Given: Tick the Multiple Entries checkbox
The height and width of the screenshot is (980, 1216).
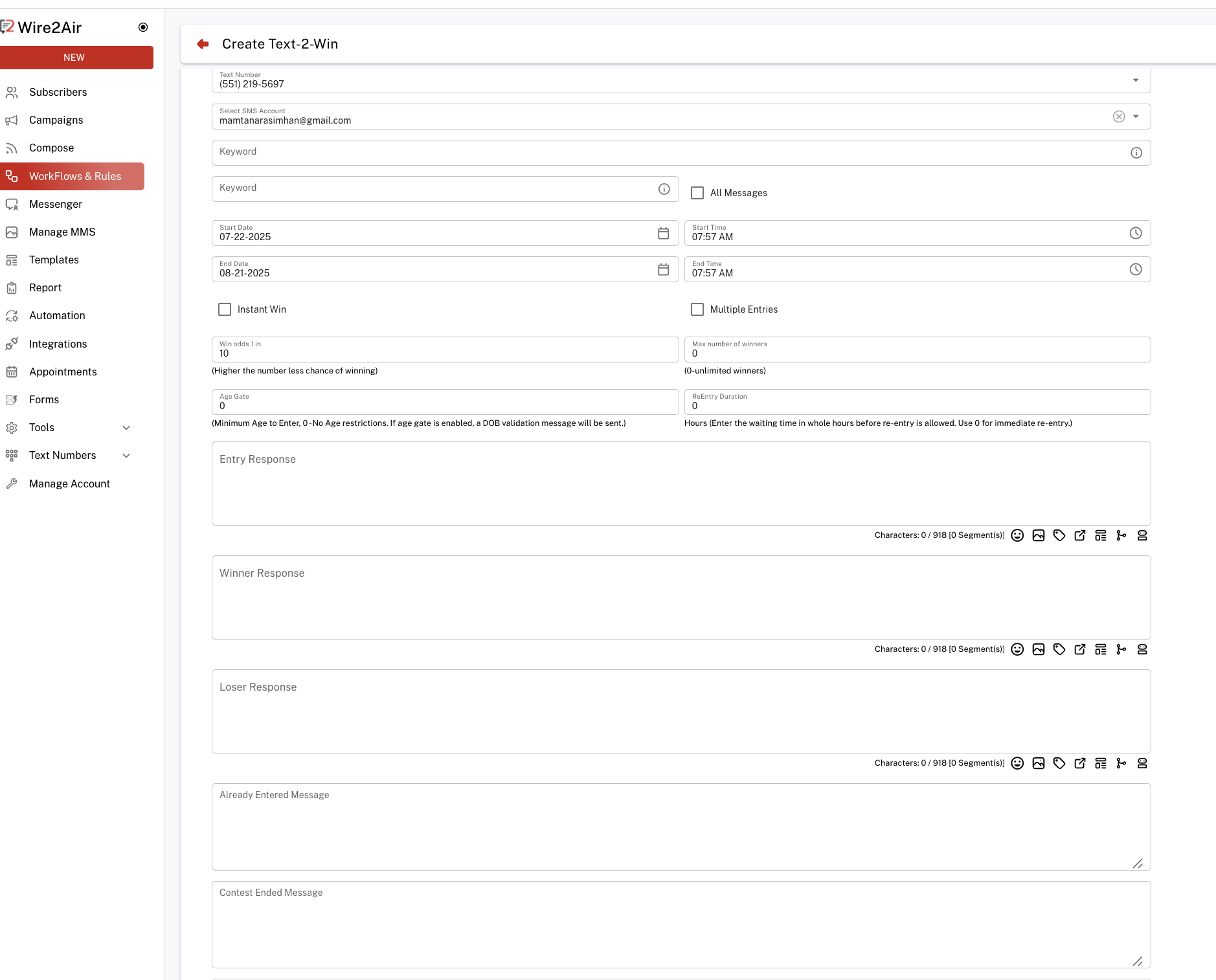Looking at the screenshot, I should tap(697, 309).
